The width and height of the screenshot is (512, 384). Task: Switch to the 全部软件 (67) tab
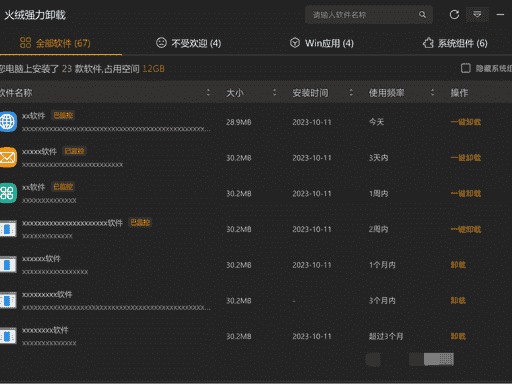point(55,43)
